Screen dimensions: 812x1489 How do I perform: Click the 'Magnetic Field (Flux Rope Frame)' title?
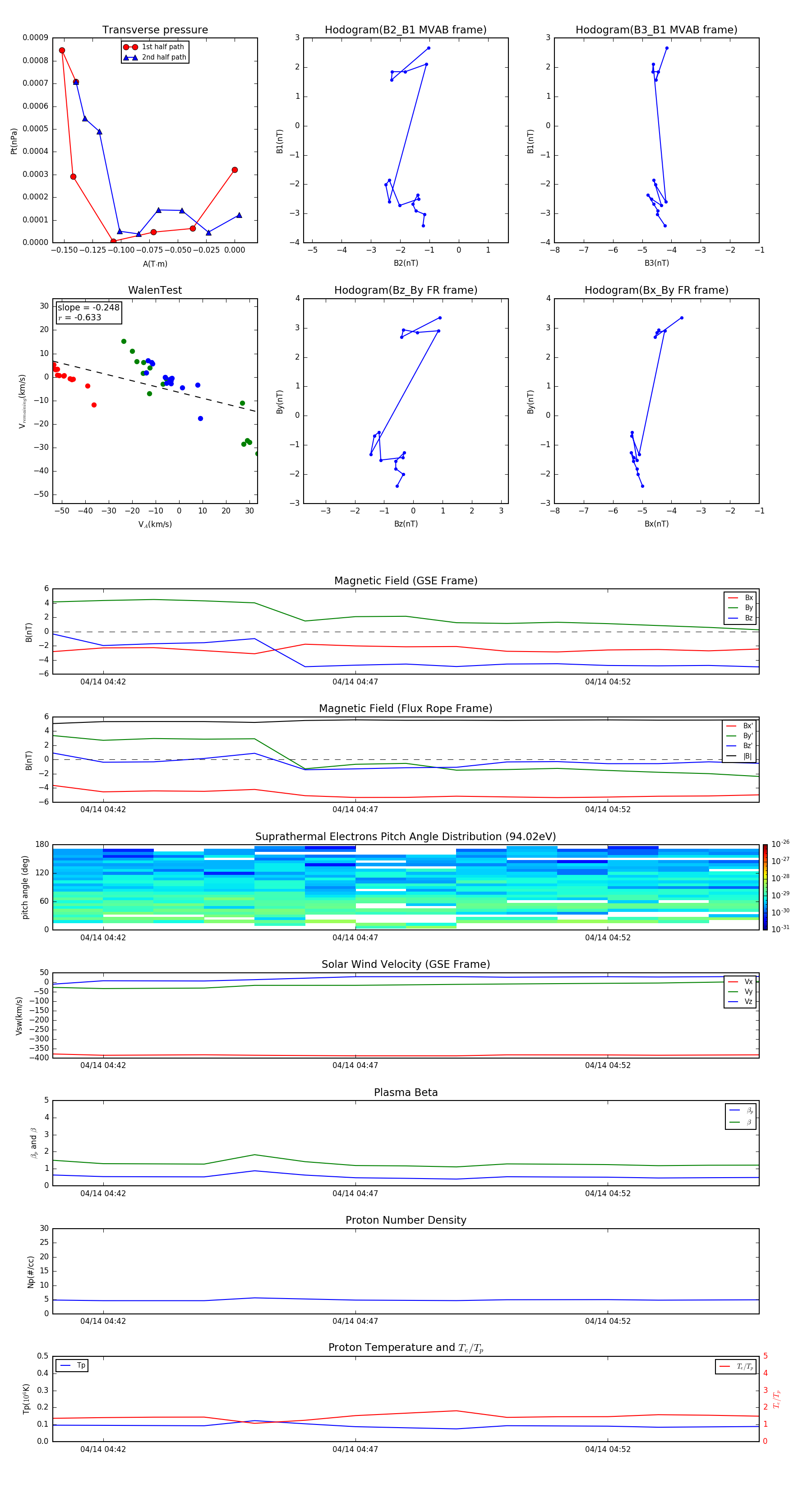click(406, 709)
